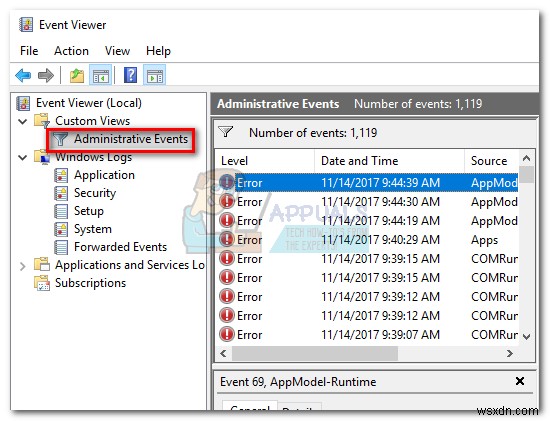
Task: Collapse the Custom Views tree node
Action: (23, 121)
